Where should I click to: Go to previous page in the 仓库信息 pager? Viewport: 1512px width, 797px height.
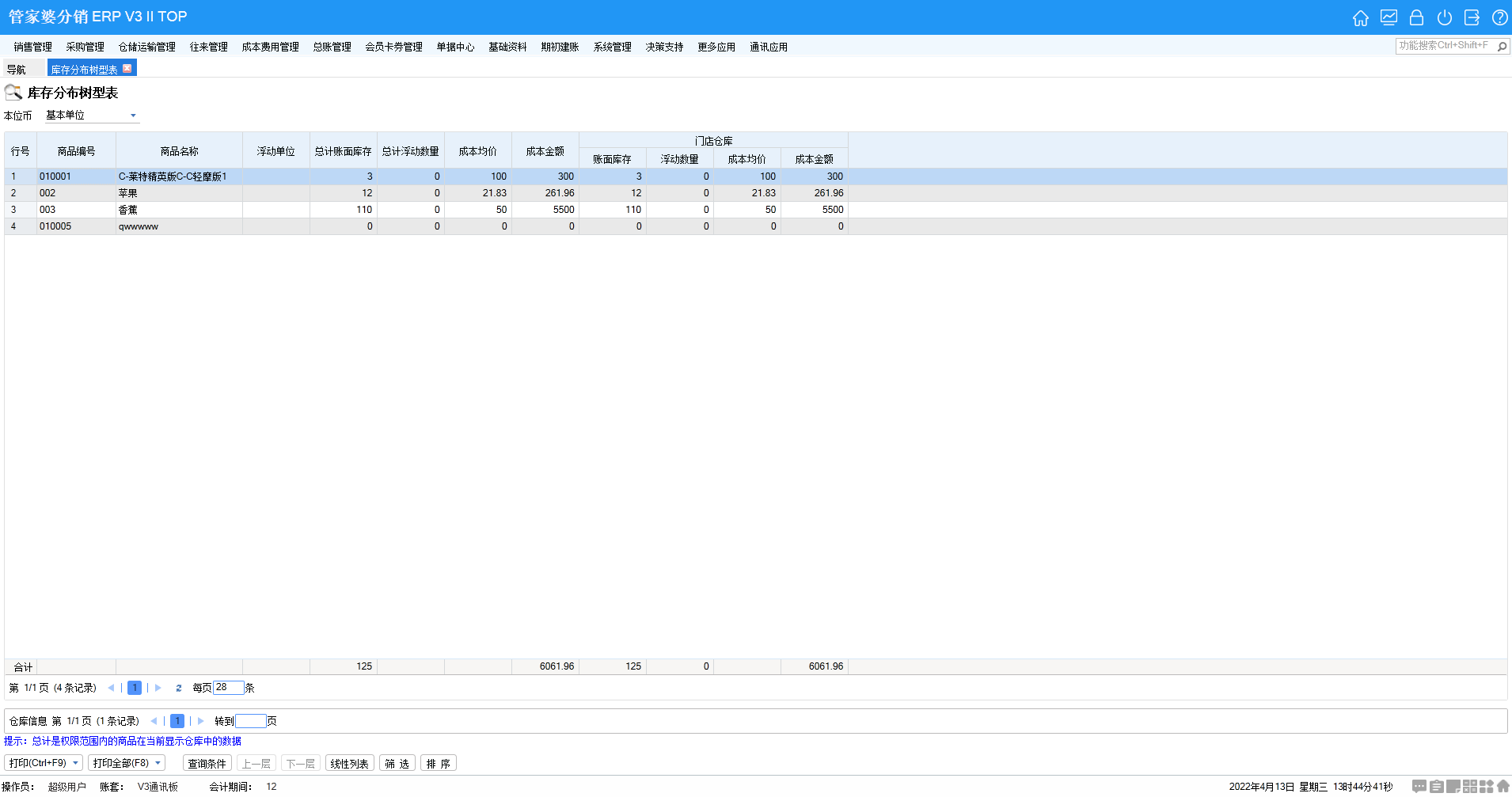(154, 721)
